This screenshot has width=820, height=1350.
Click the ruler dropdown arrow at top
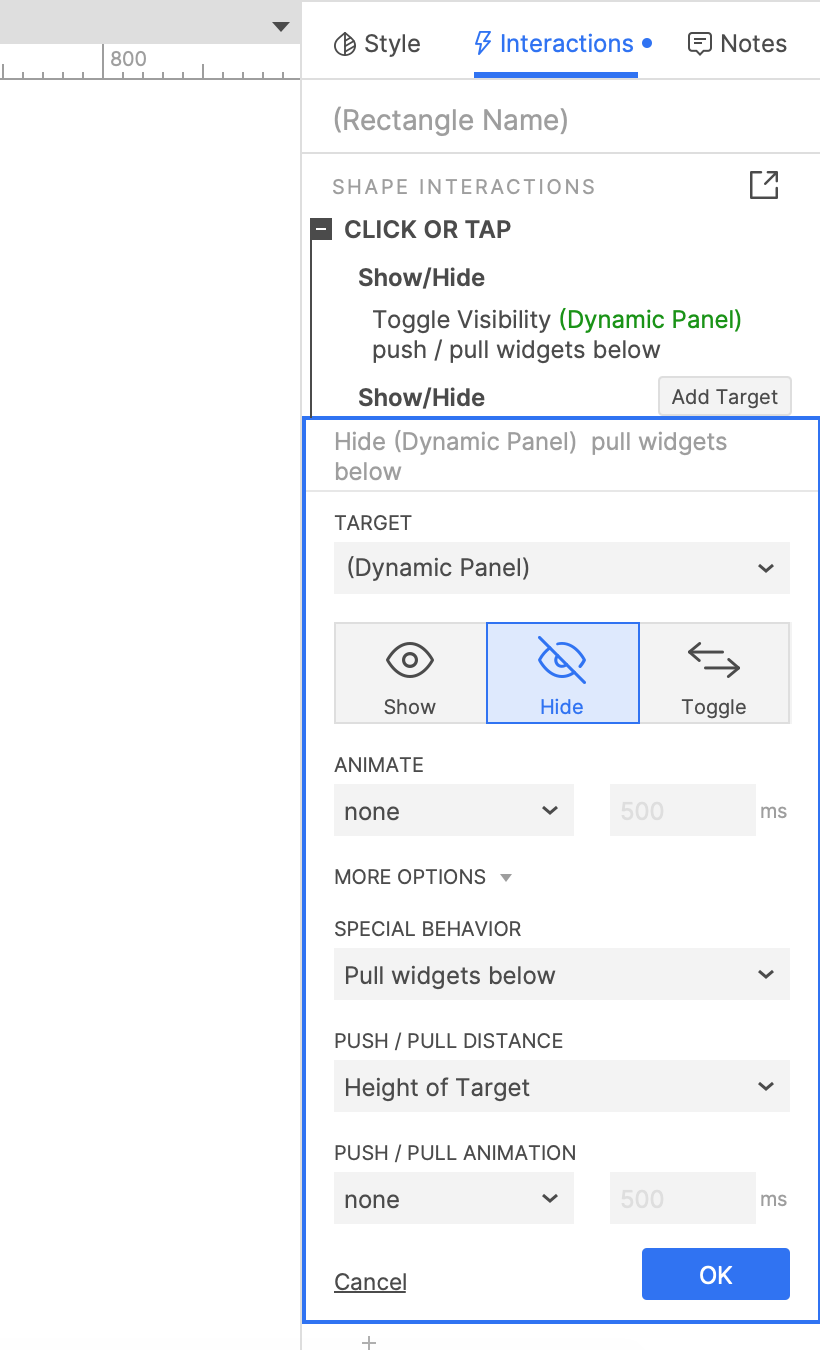click(281, 27)
